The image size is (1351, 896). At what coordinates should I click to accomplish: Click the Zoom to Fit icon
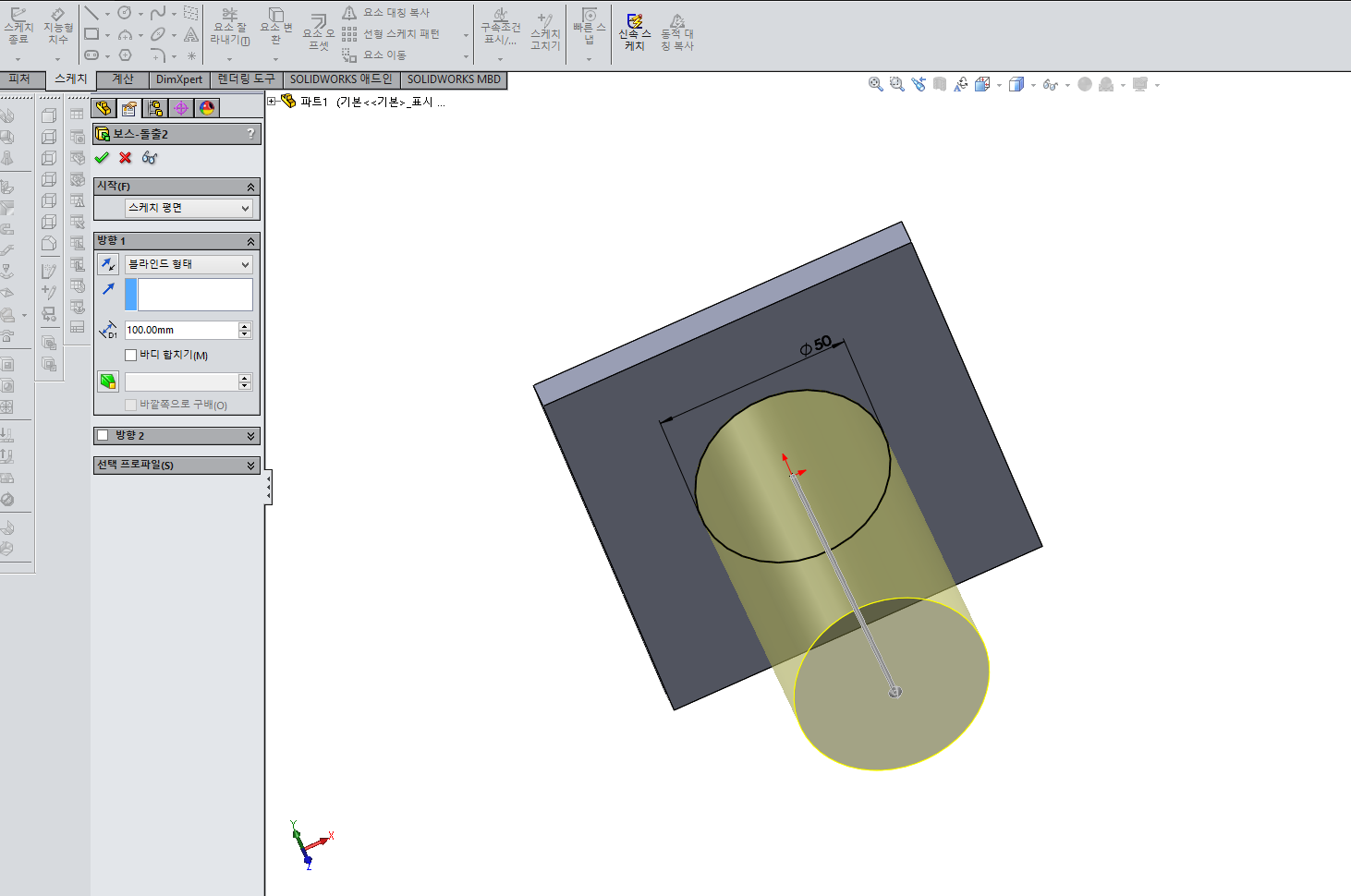(x=876, y=84)
